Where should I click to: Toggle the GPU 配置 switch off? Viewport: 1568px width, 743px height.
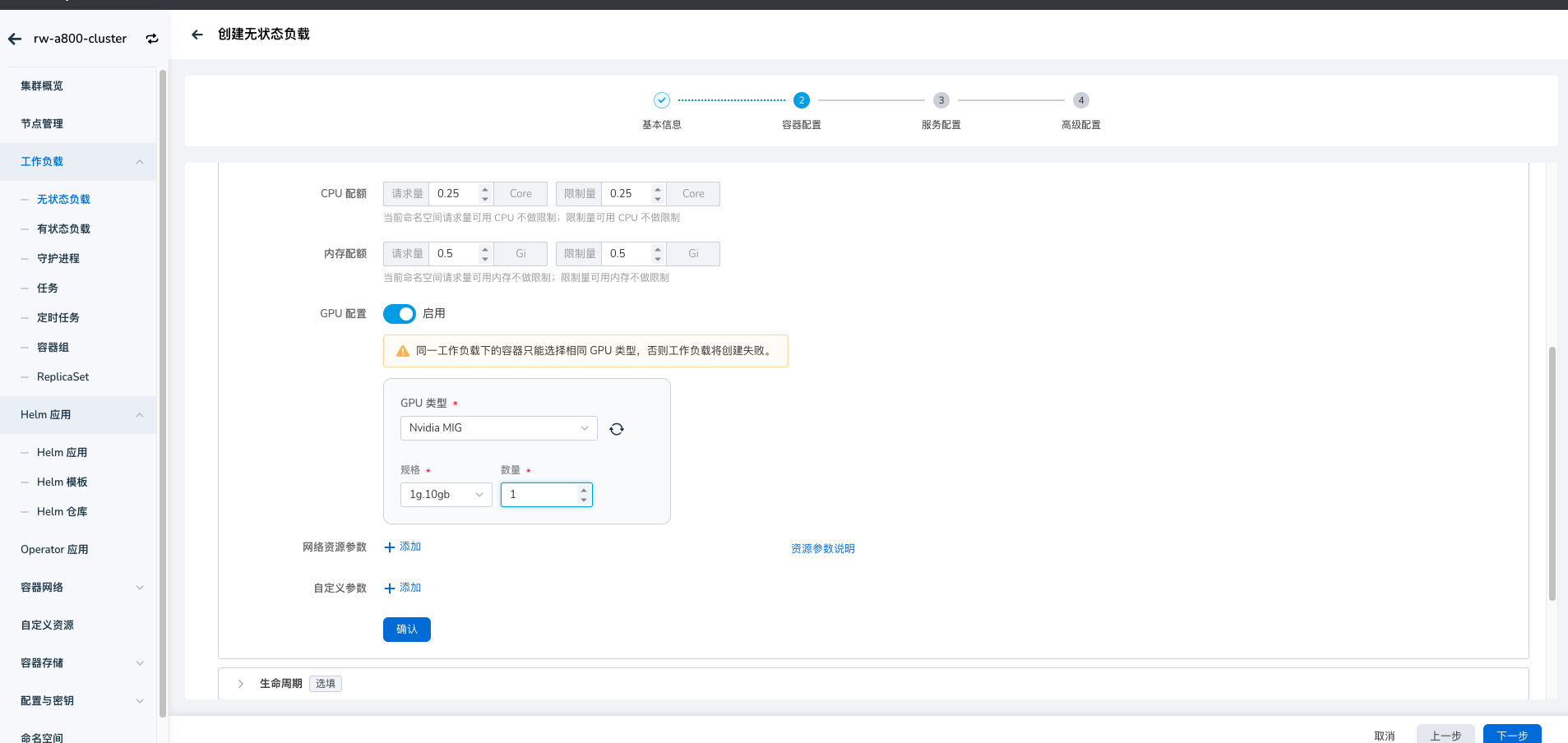click(400, 314)
